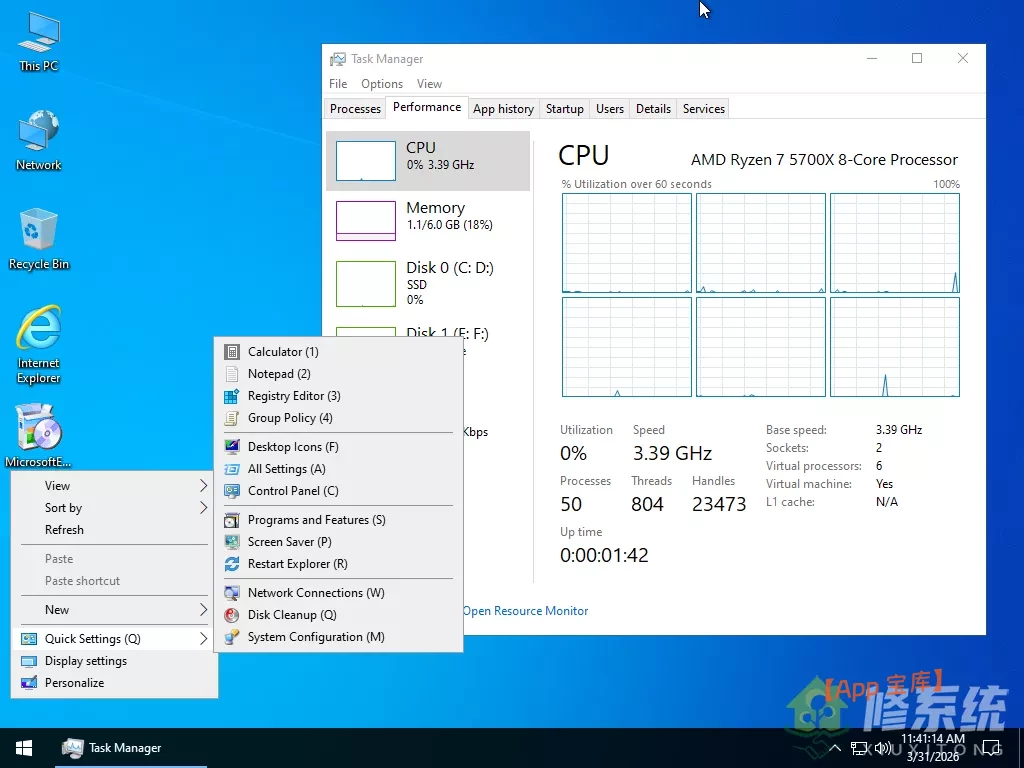
Task: Open the Options menu in Task Manager
Action: tap(382, 84)
